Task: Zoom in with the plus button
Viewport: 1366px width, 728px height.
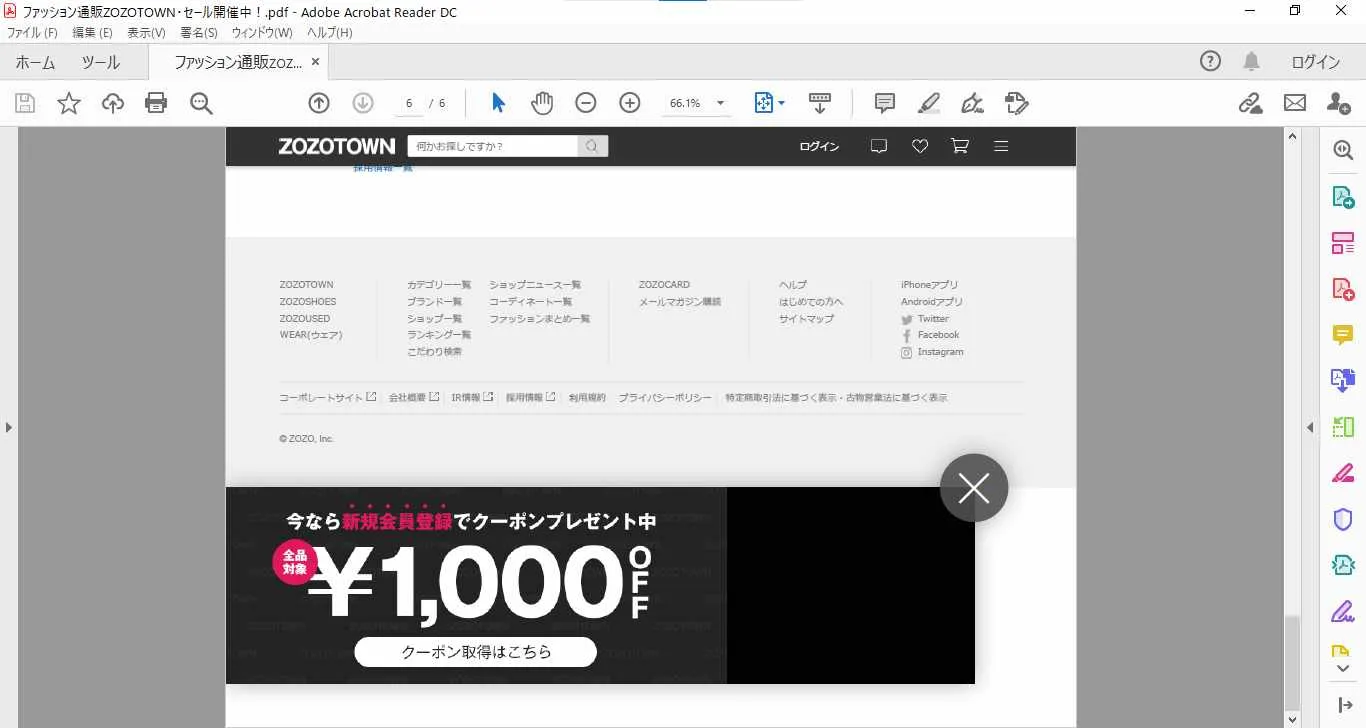Action: click(630, 103)
